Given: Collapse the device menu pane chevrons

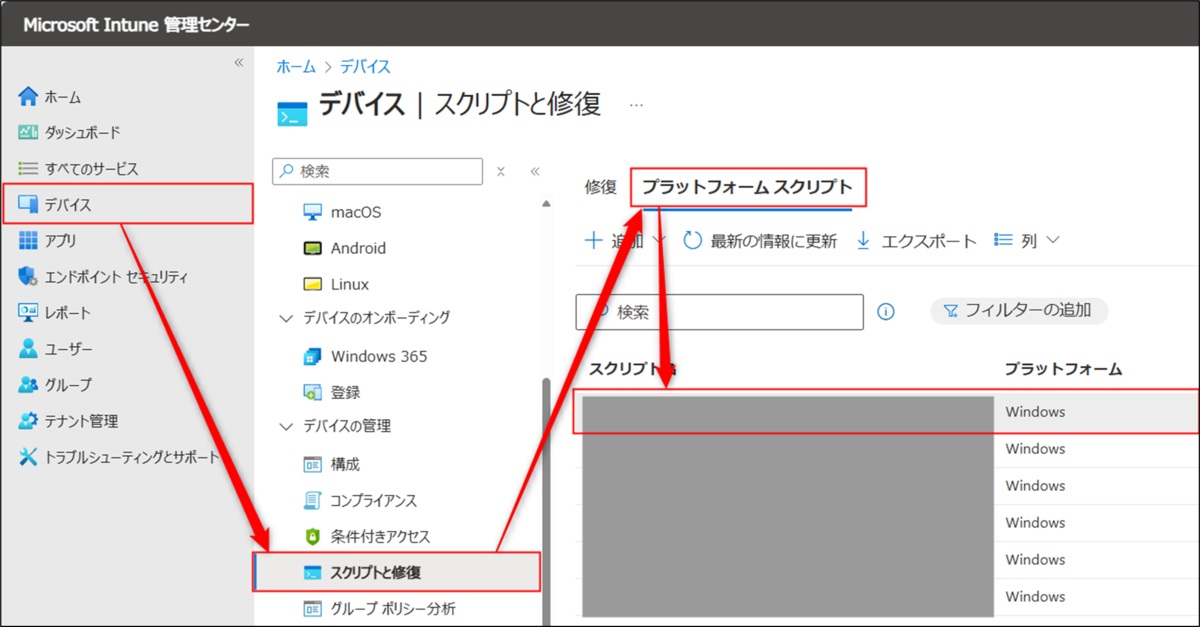Looking at the screenshot, I should (535, 171).
